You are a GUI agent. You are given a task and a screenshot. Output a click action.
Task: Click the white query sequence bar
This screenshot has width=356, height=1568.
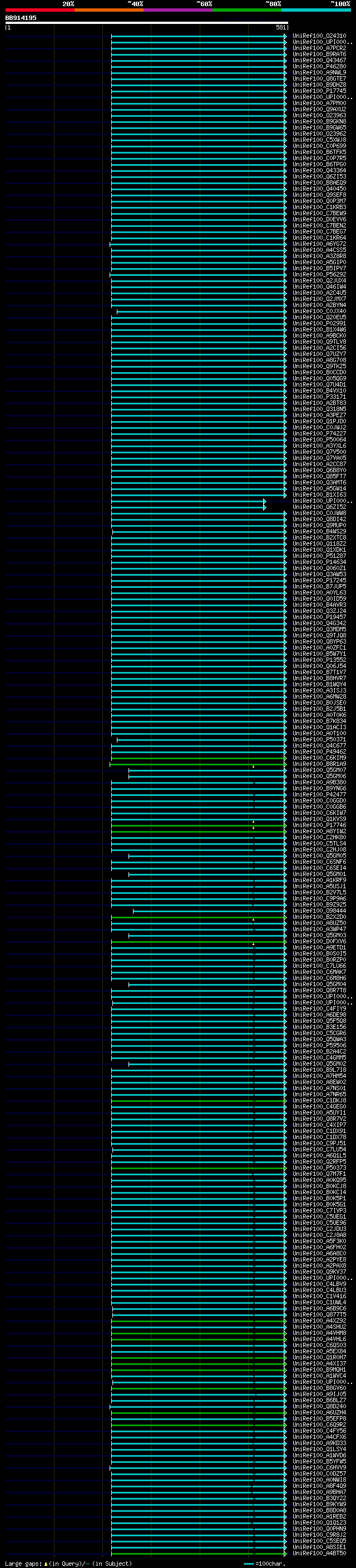(x=147, y=23)
